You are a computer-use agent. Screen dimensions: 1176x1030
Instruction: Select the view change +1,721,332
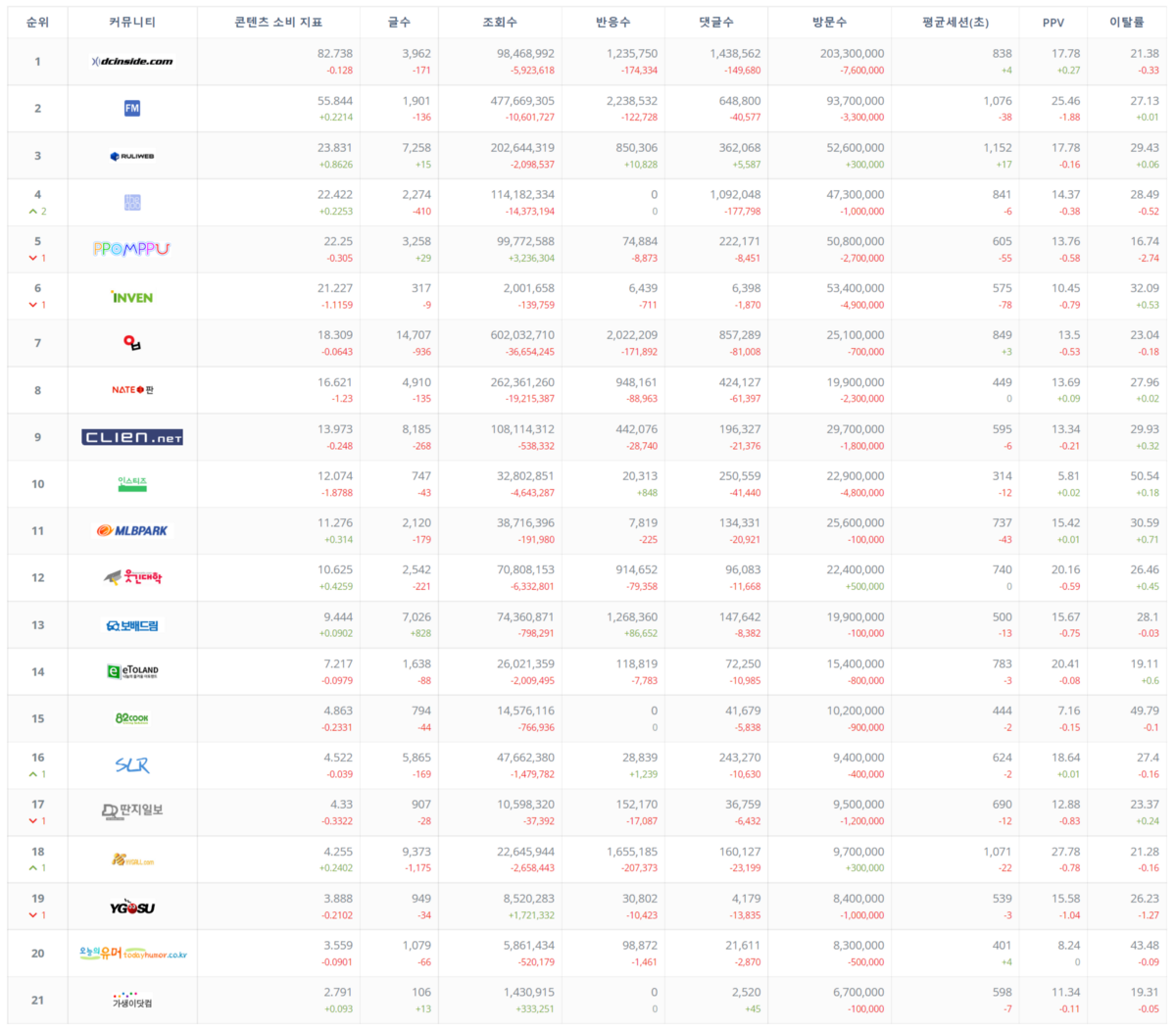(532, 915)
